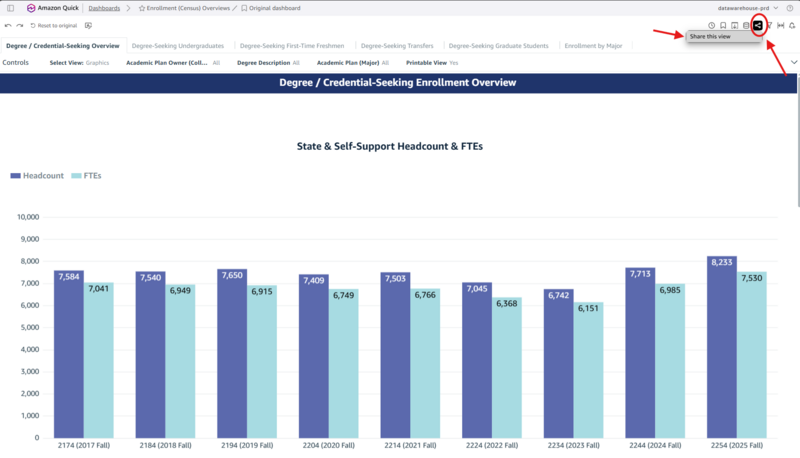The width and height of the screenshot is (800, 458).
Task: Open the Original dashboard bookmark selector
Action: [x=271, y=8]
